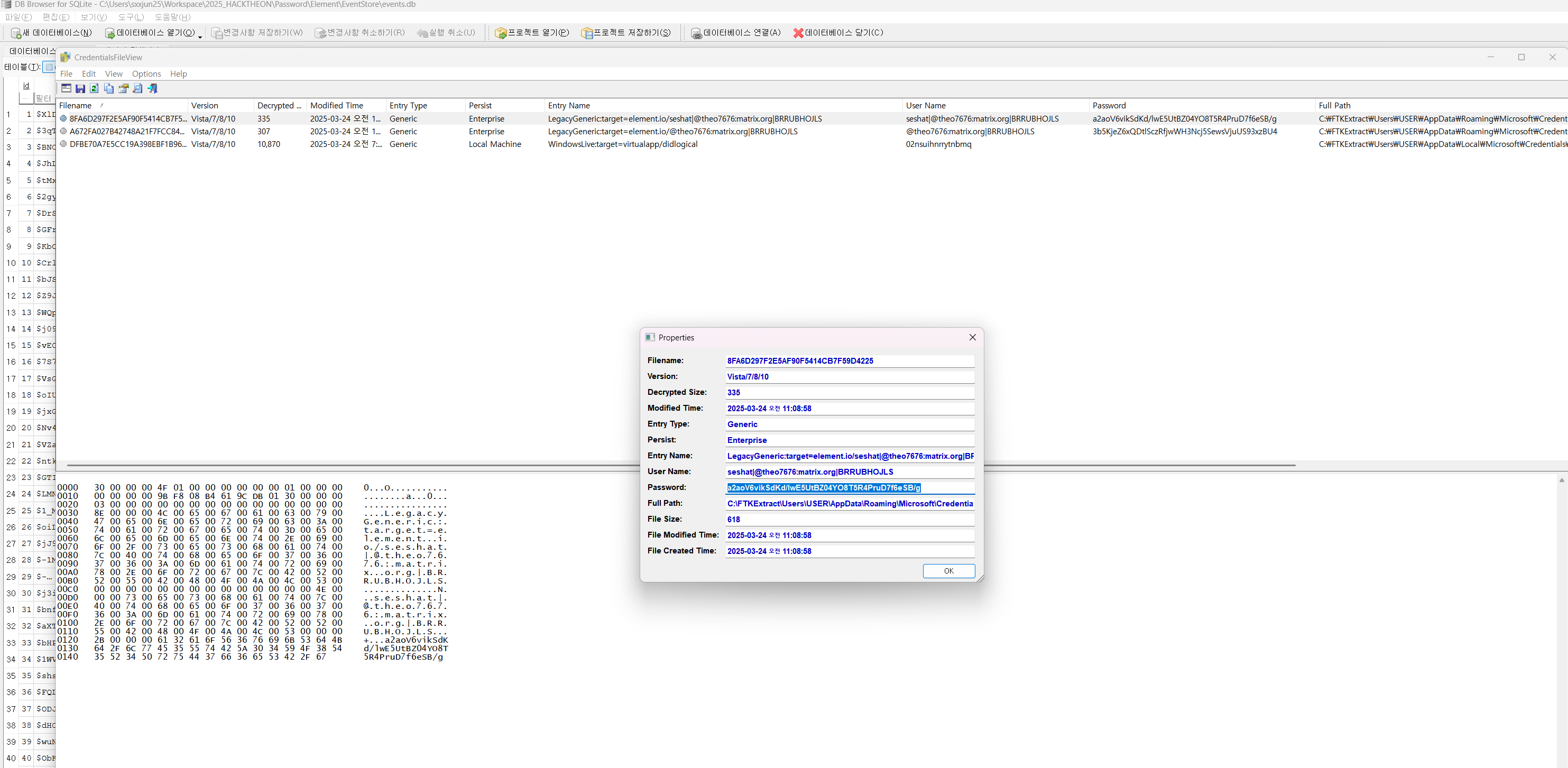Open the 파일(F) menu in DB Browser

click(x=19, y=17)
